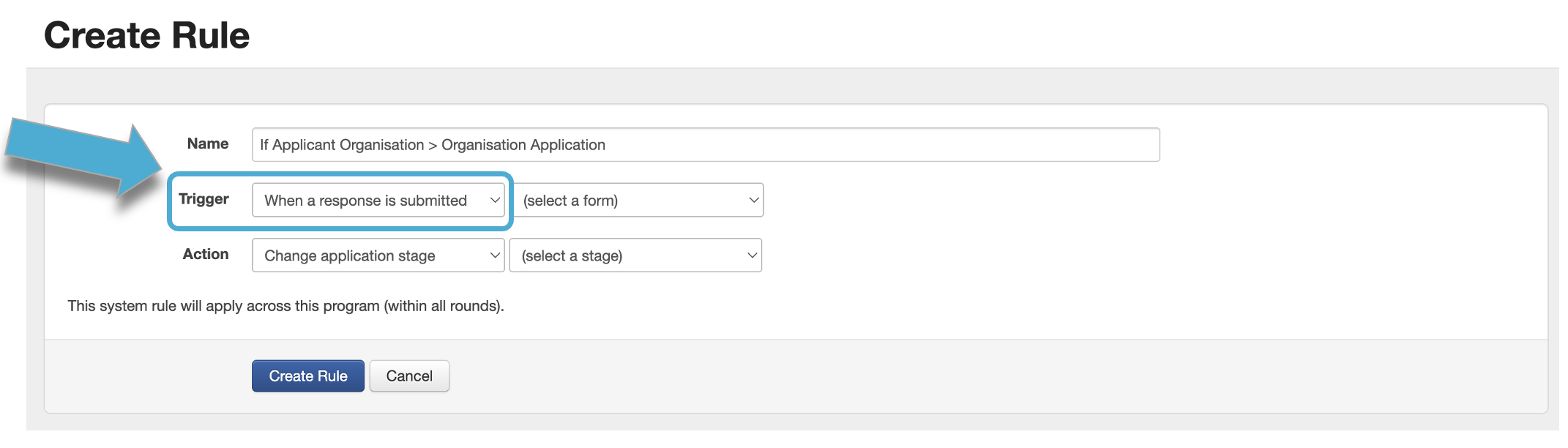
Task: Click the 'Trigger' field label
Action: [x=204, y=199]
